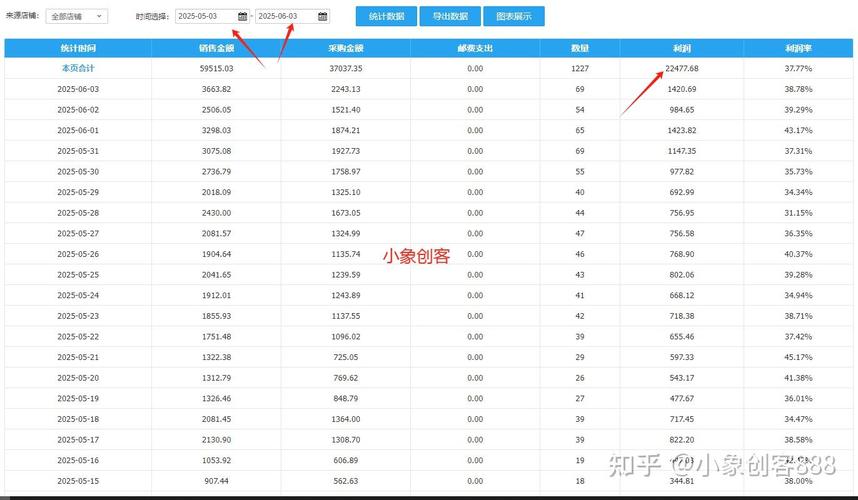Select profit value 692.99
This screenshot has width=858, height=500.
point(682,192)
